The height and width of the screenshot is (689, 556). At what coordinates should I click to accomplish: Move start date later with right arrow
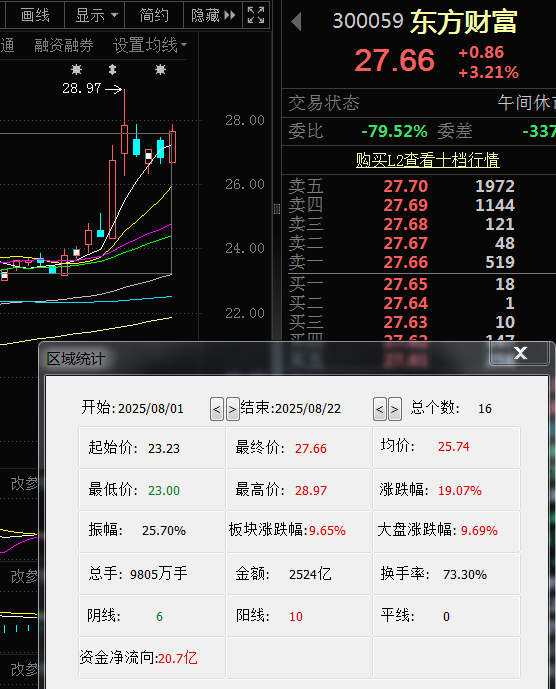pyautogui.click(x=233, y=409)
